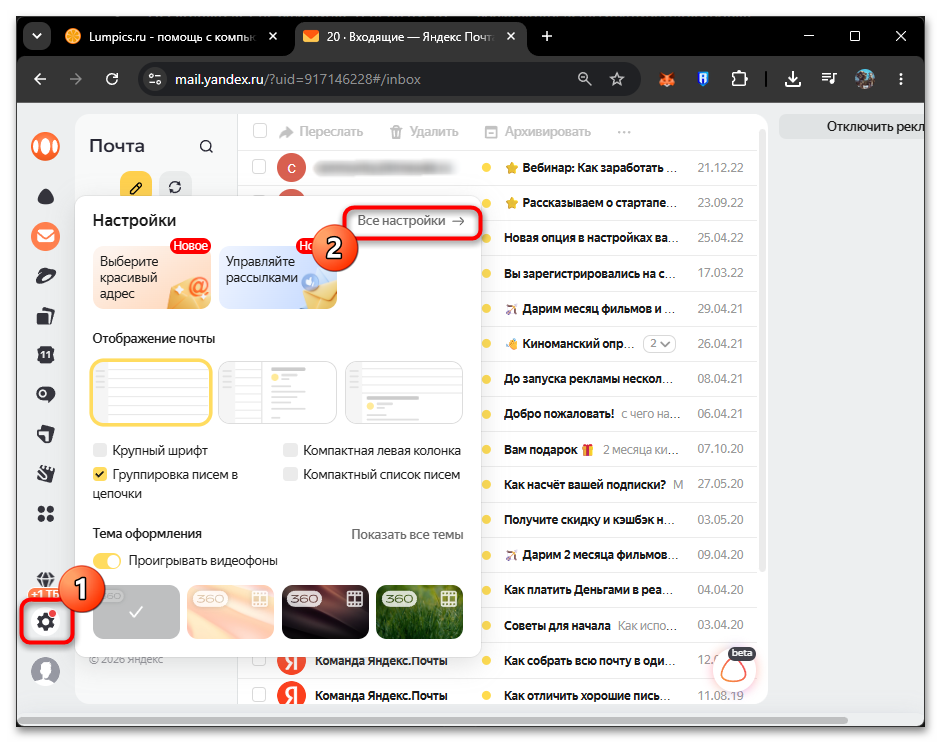Click the diamond premium +1 ТБ icon

(x=46, y=585)
